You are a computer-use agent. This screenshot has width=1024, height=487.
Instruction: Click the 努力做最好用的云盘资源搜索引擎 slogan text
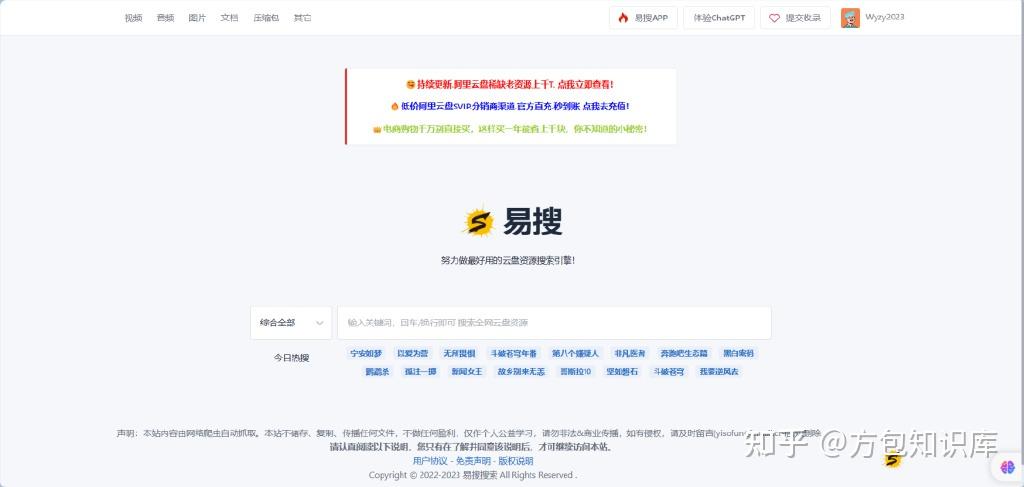(x=508, y=260)
